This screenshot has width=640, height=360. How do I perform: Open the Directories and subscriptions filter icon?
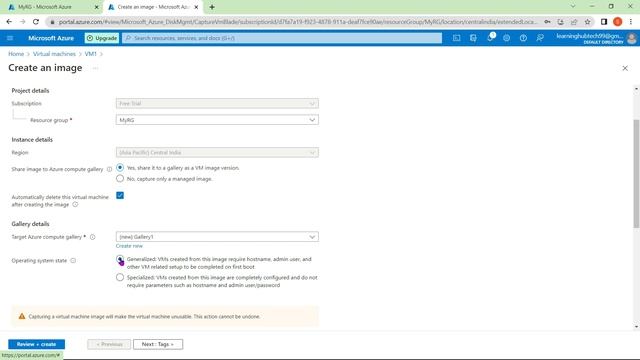click(x=473, y=38)
